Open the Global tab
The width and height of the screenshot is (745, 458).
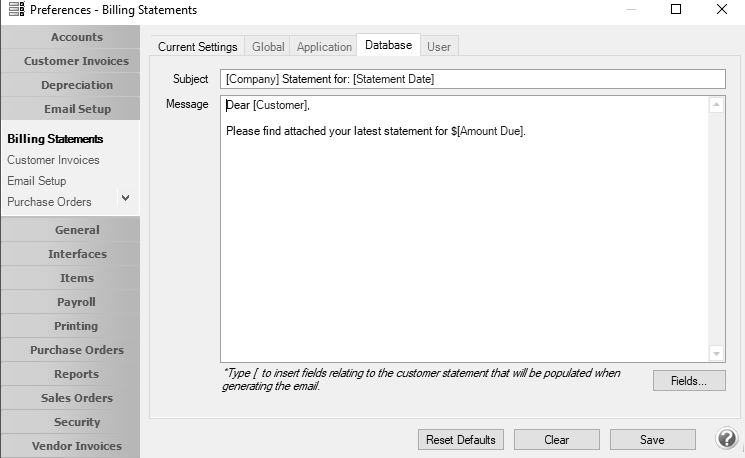coord(268,47)
